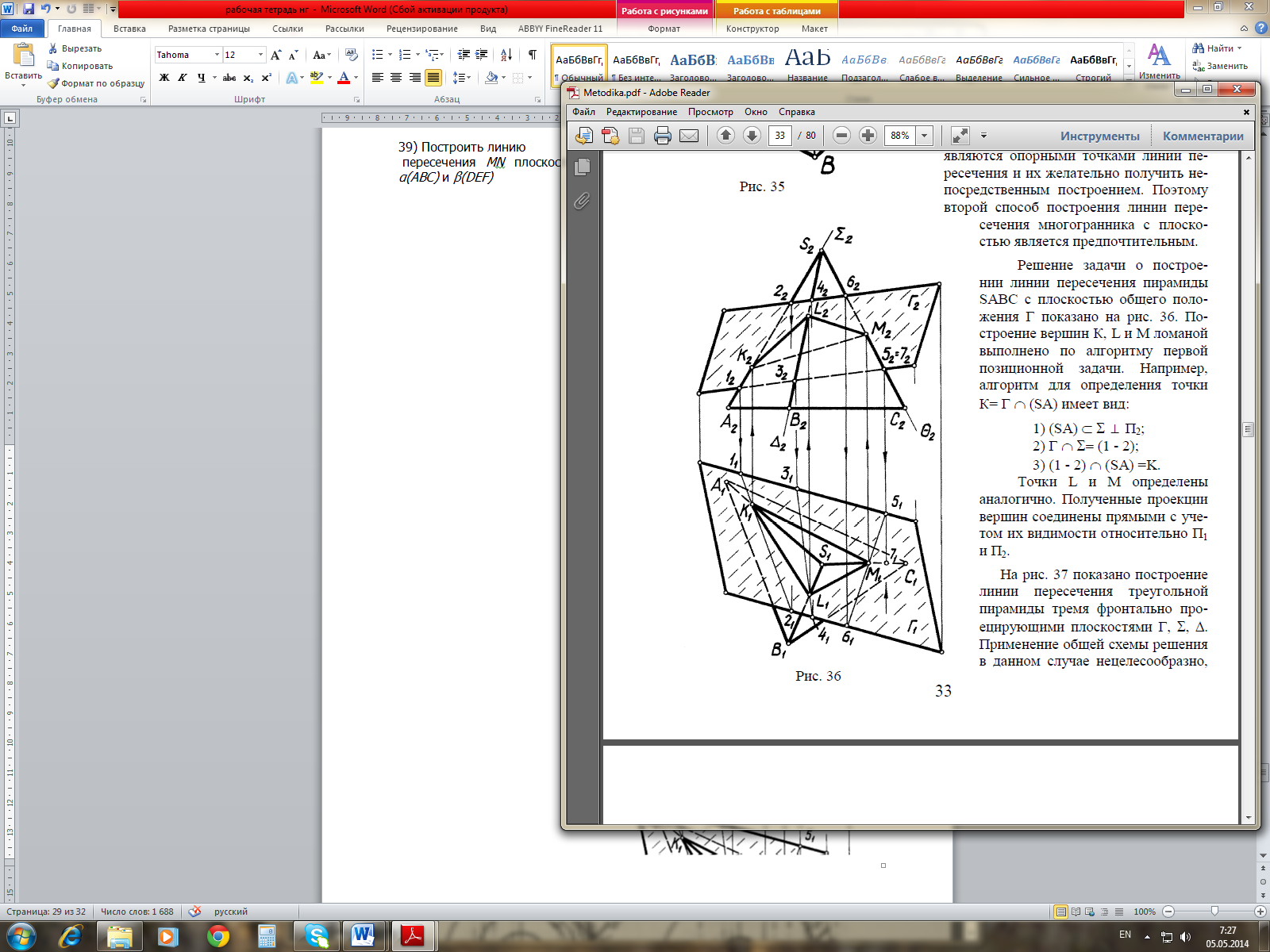Toggle paragraph marks (¶) display

[x=532, y=55]
